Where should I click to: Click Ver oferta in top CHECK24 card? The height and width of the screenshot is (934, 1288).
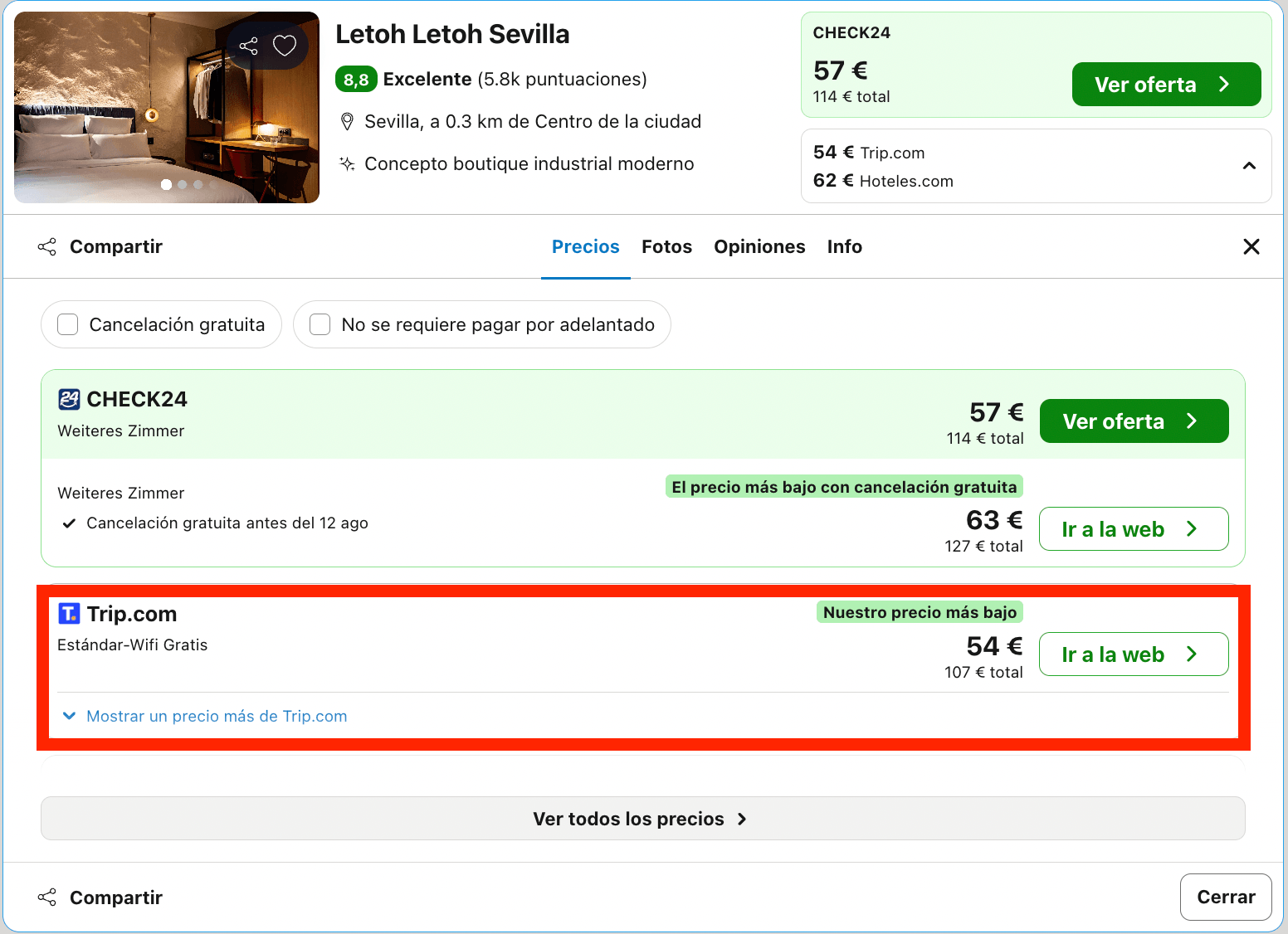[1166, 85]
